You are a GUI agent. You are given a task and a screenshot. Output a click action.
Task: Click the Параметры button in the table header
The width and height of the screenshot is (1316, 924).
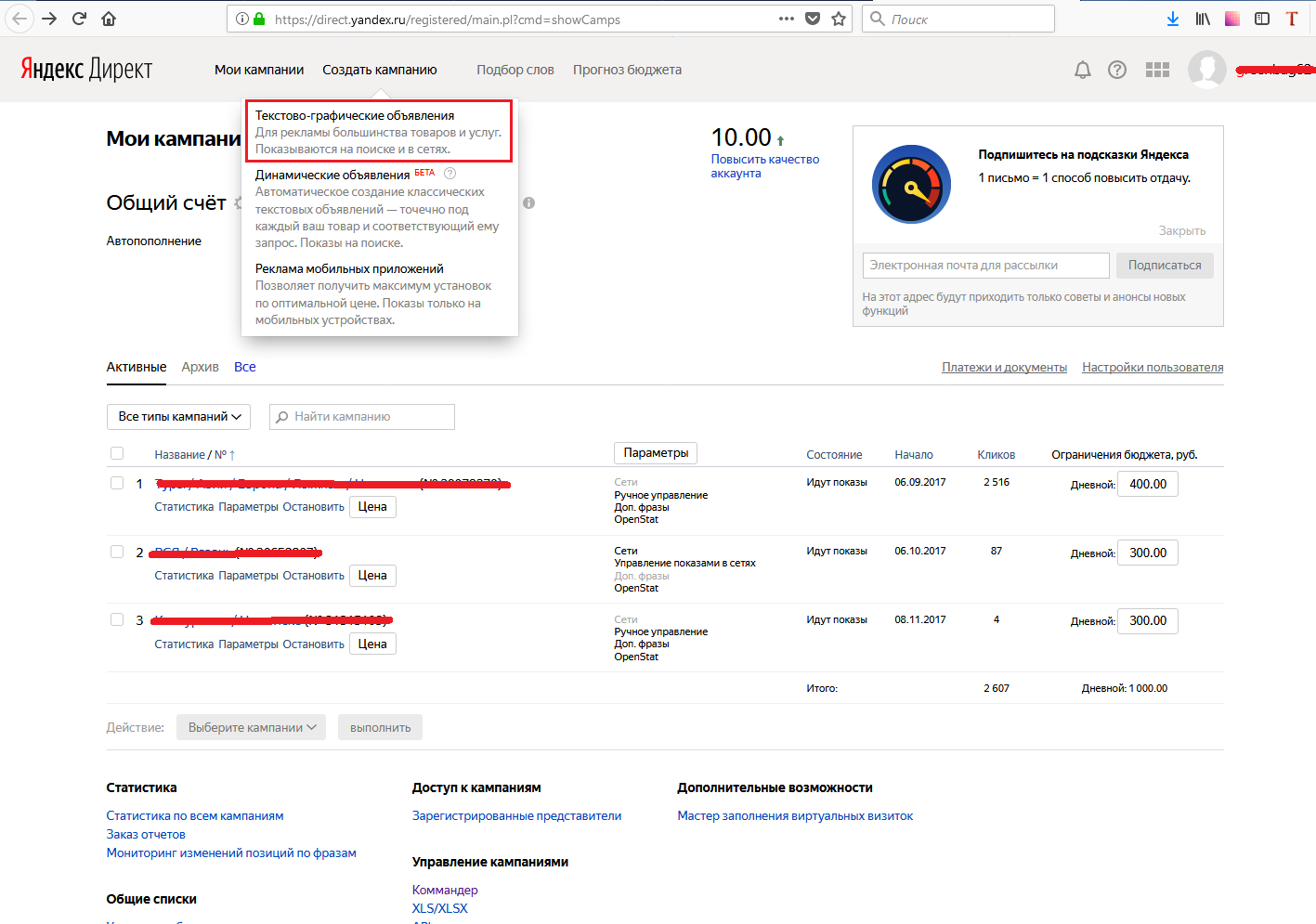(x=656, y=453)
